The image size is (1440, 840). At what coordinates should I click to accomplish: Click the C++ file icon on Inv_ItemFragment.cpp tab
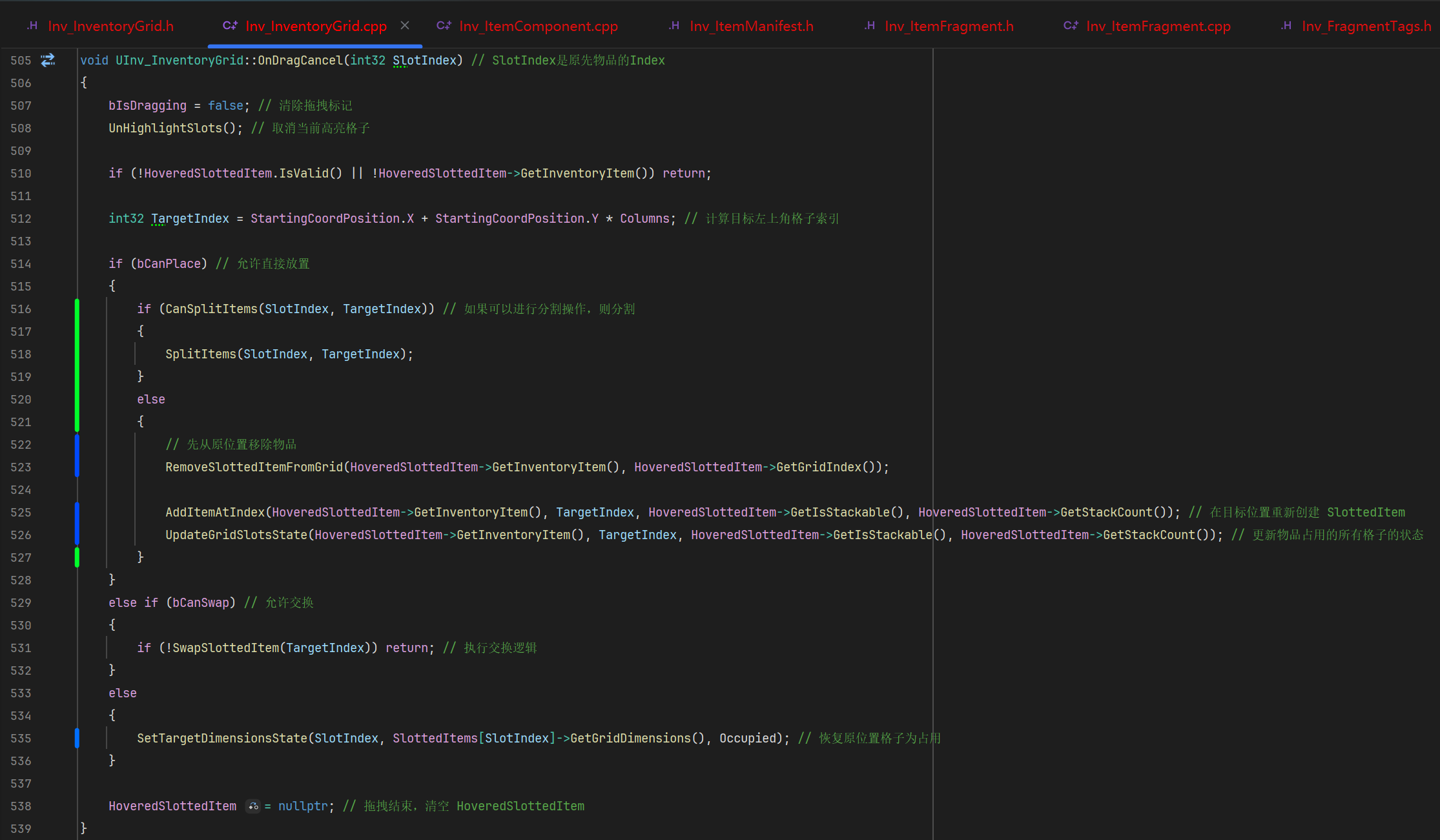click(1071, 26)
